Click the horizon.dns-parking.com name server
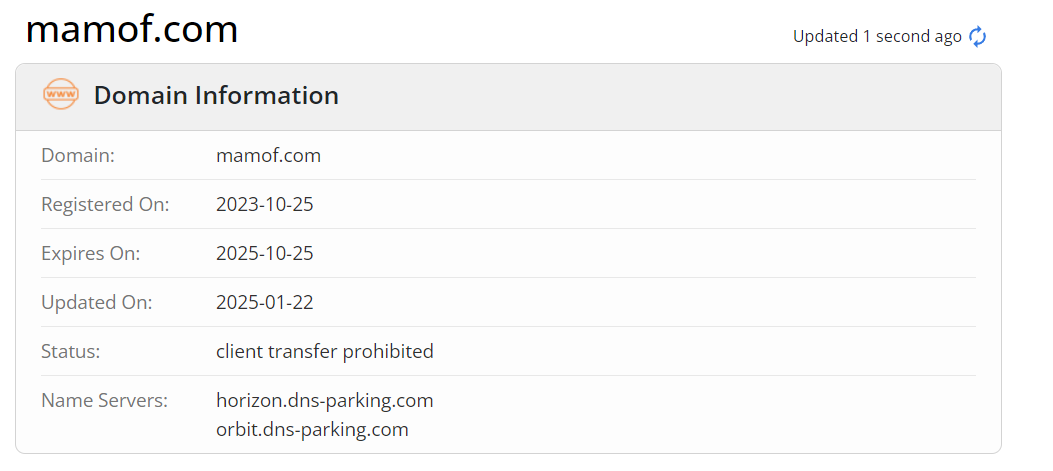 [x=325, y=401]
